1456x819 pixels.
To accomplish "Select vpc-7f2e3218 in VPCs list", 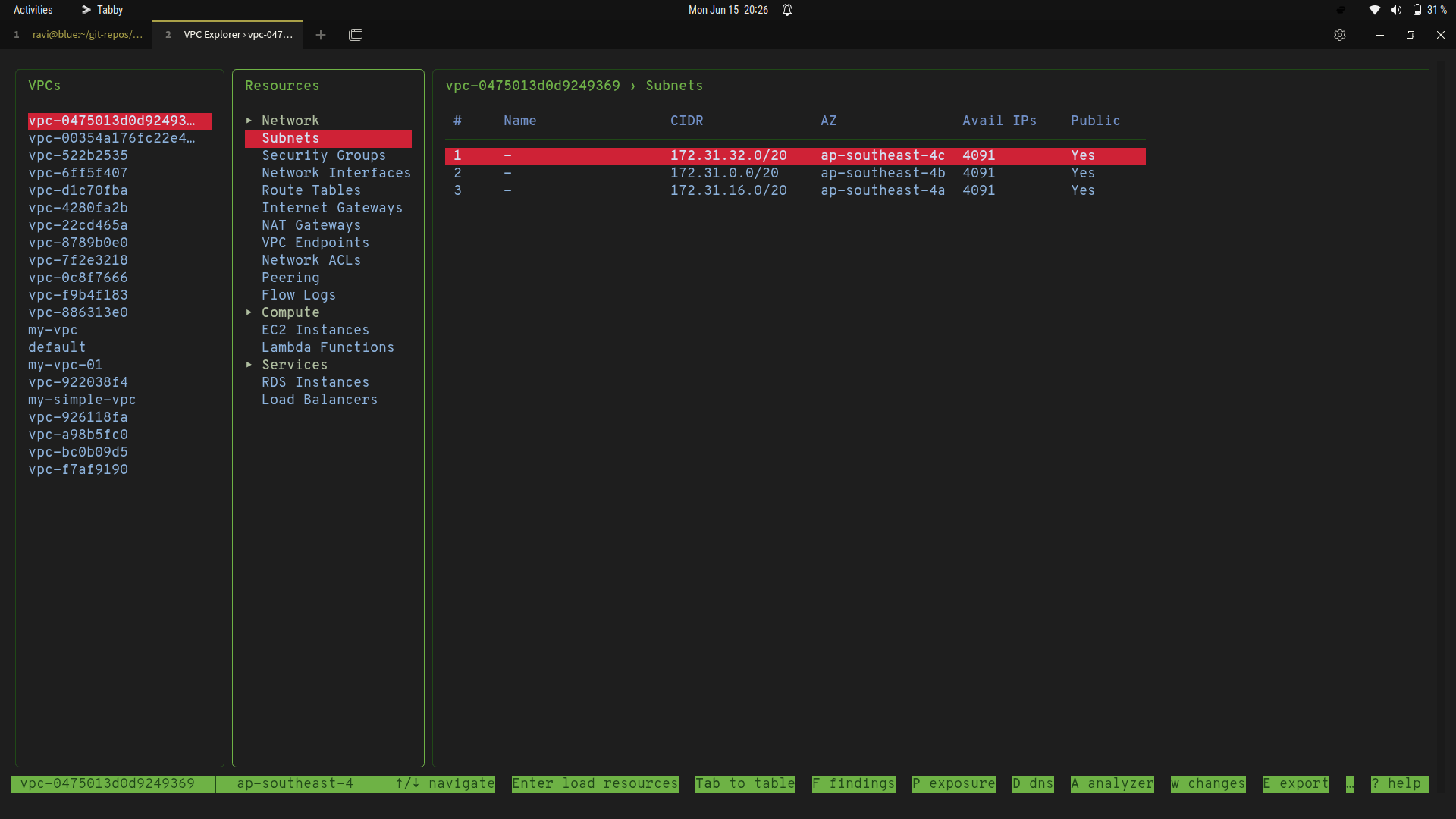I will tap(78, 260).
